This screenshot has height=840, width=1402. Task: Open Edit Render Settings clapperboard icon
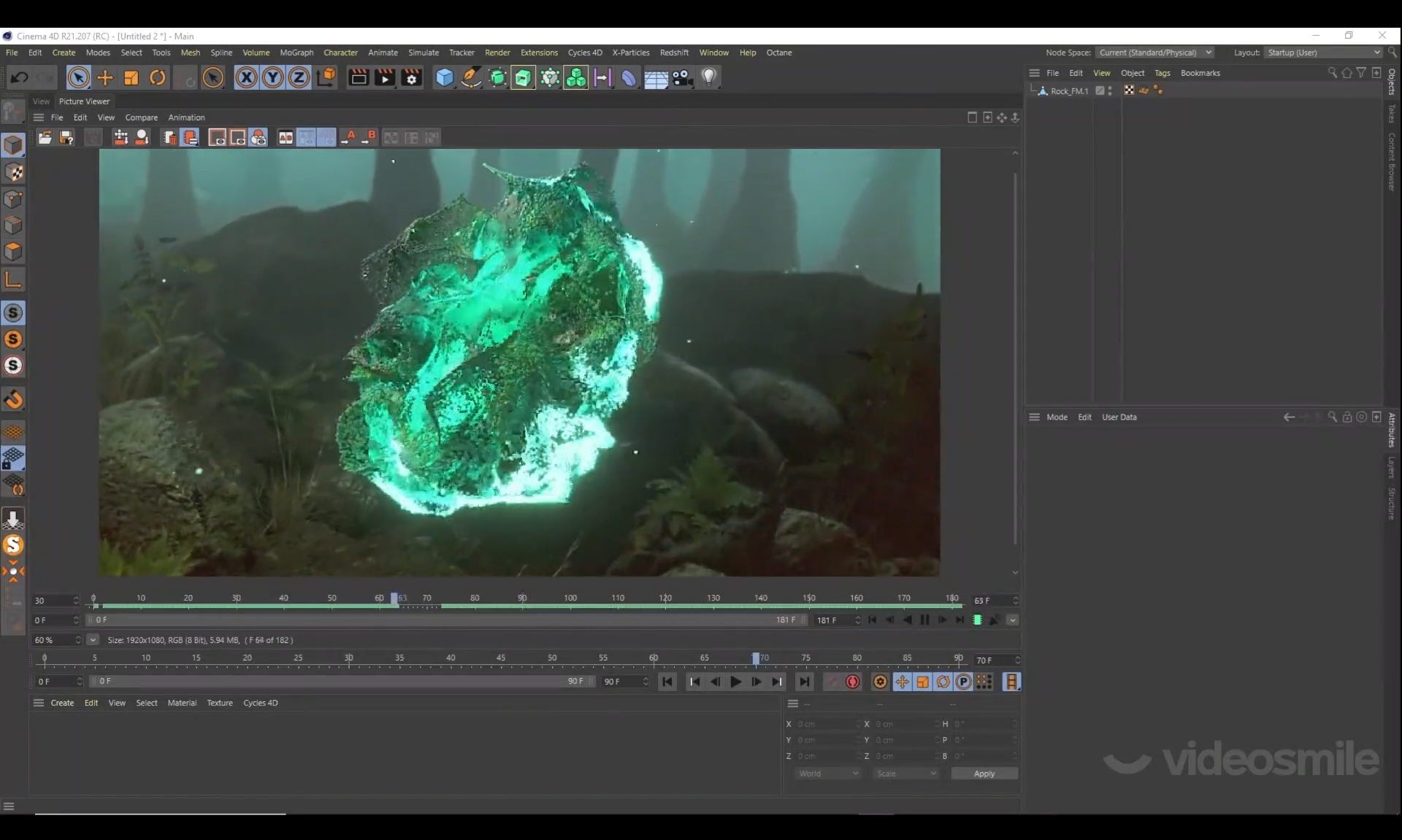point(412,77)
